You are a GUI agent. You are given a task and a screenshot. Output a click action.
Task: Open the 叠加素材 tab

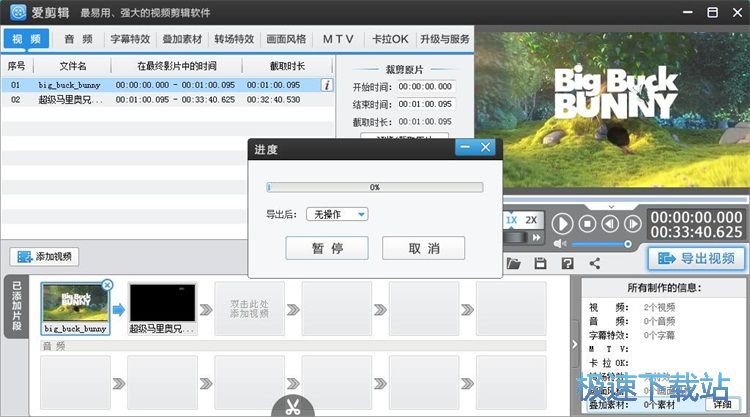click(182, 39)
